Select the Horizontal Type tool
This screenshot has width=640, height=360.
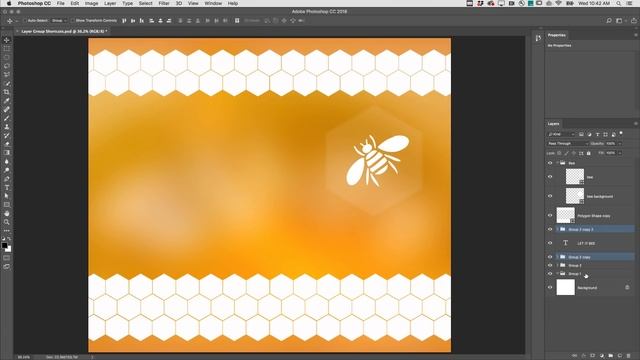7,187
